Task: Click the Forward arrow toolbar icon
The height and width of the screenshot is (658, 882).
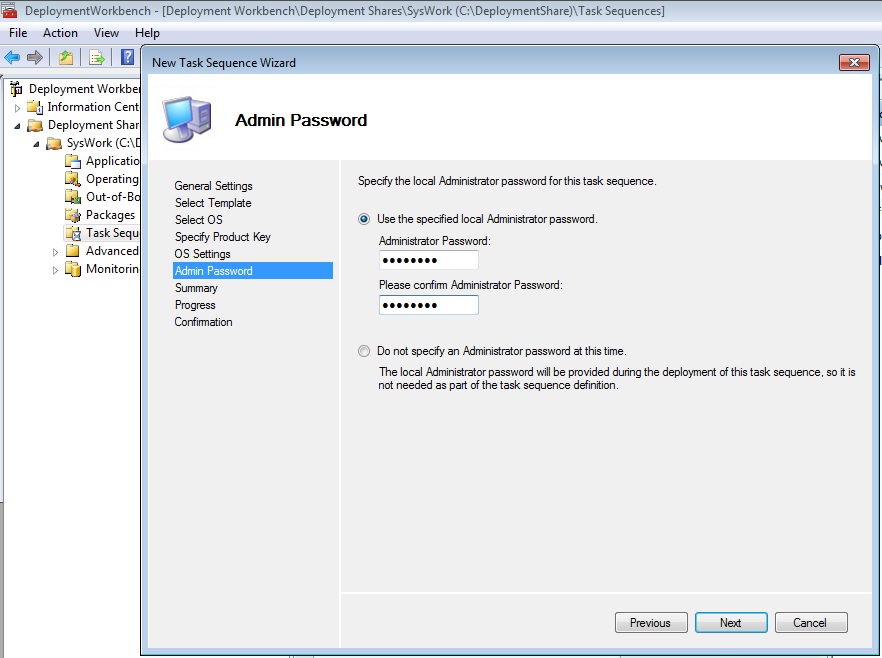Action: click(35, 57)
